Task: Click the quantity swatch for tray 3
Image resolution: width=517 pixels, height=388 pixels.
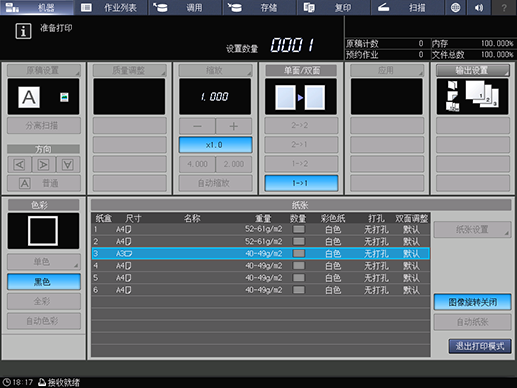Action: pos(299,253)
